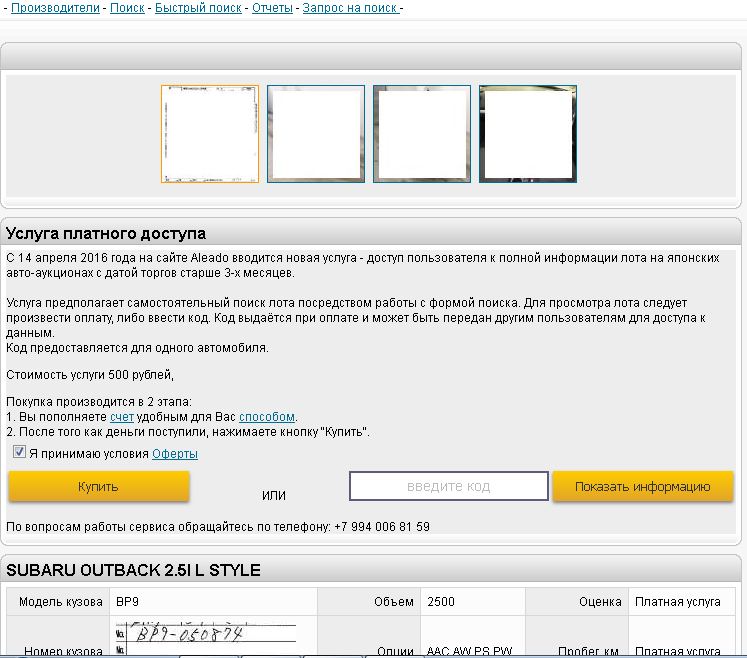This screenshot has width=747, height=658.
Task: Open the Запрос на поиск link
Action: 351,8
